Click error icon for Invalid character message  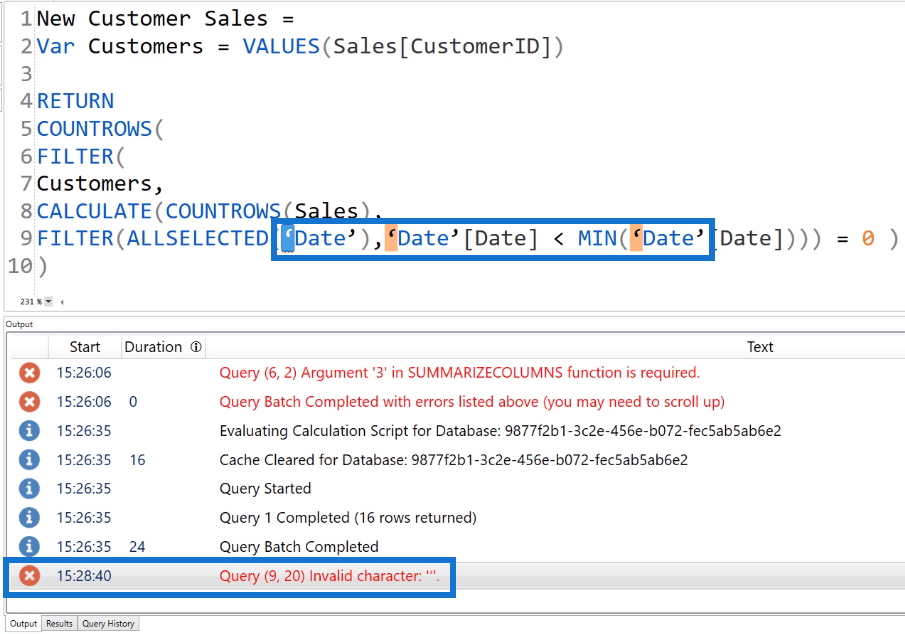[x=29, y=576]
